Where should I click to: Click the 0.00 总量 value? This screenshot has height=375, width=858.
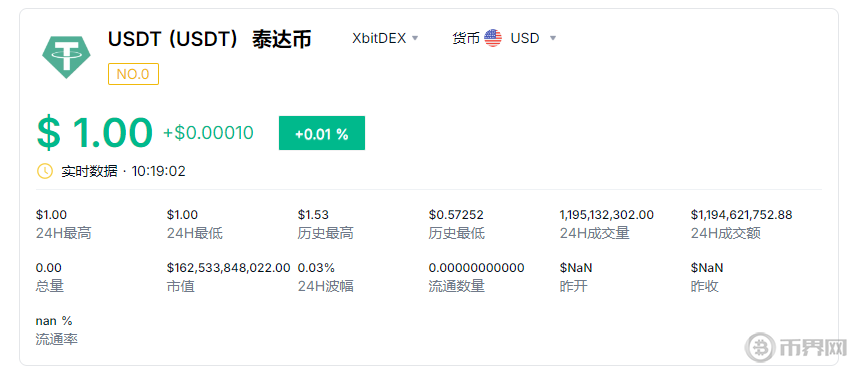point(49,268)
